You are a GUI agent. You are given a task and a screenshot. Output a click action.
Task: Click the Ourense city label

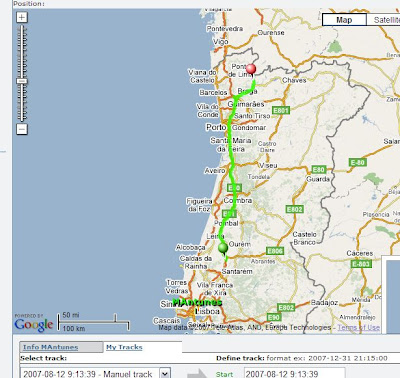pos(271,33)
